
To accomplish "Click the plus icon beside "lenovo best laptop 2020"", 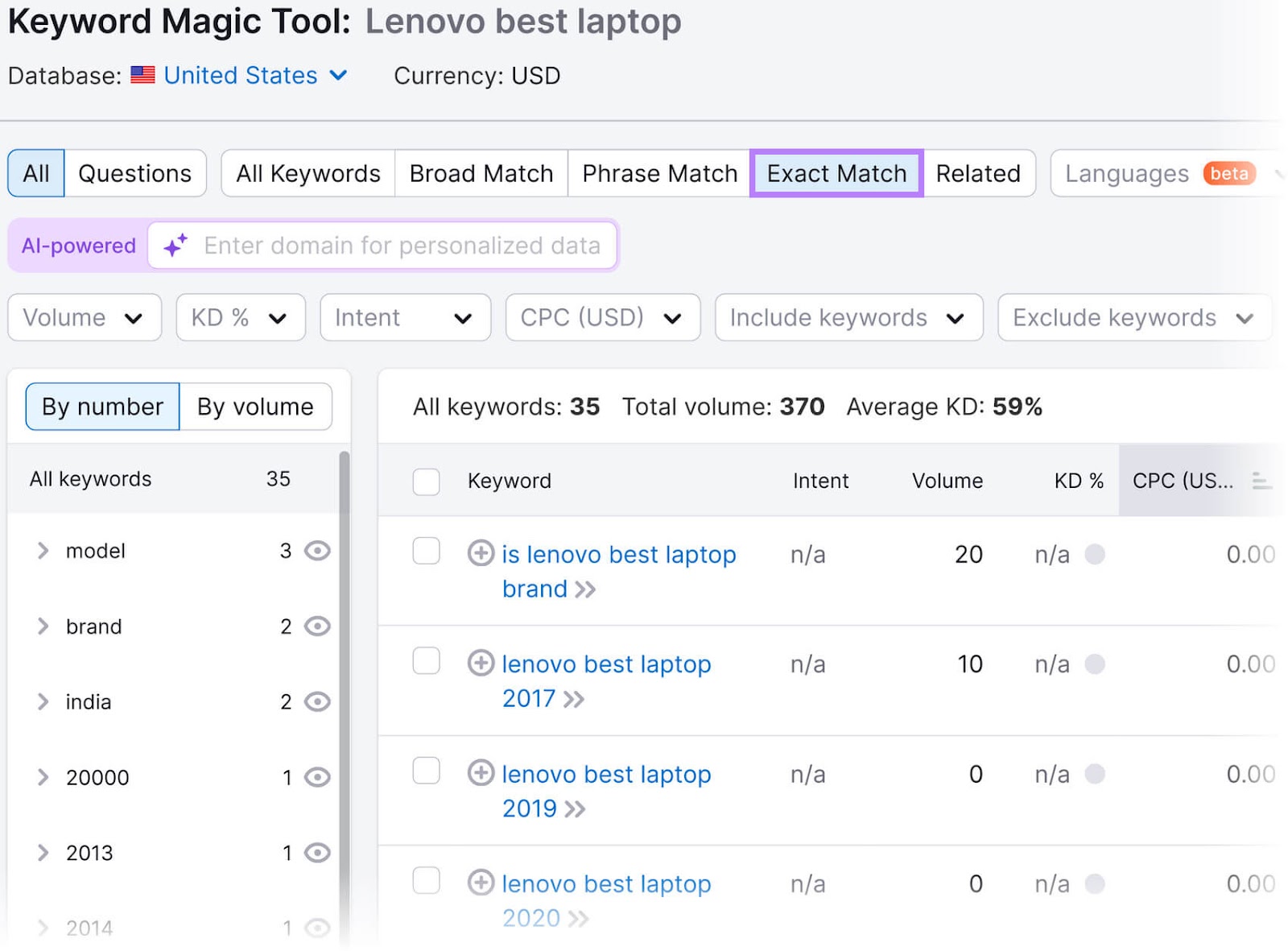I will tap(481, 883).
